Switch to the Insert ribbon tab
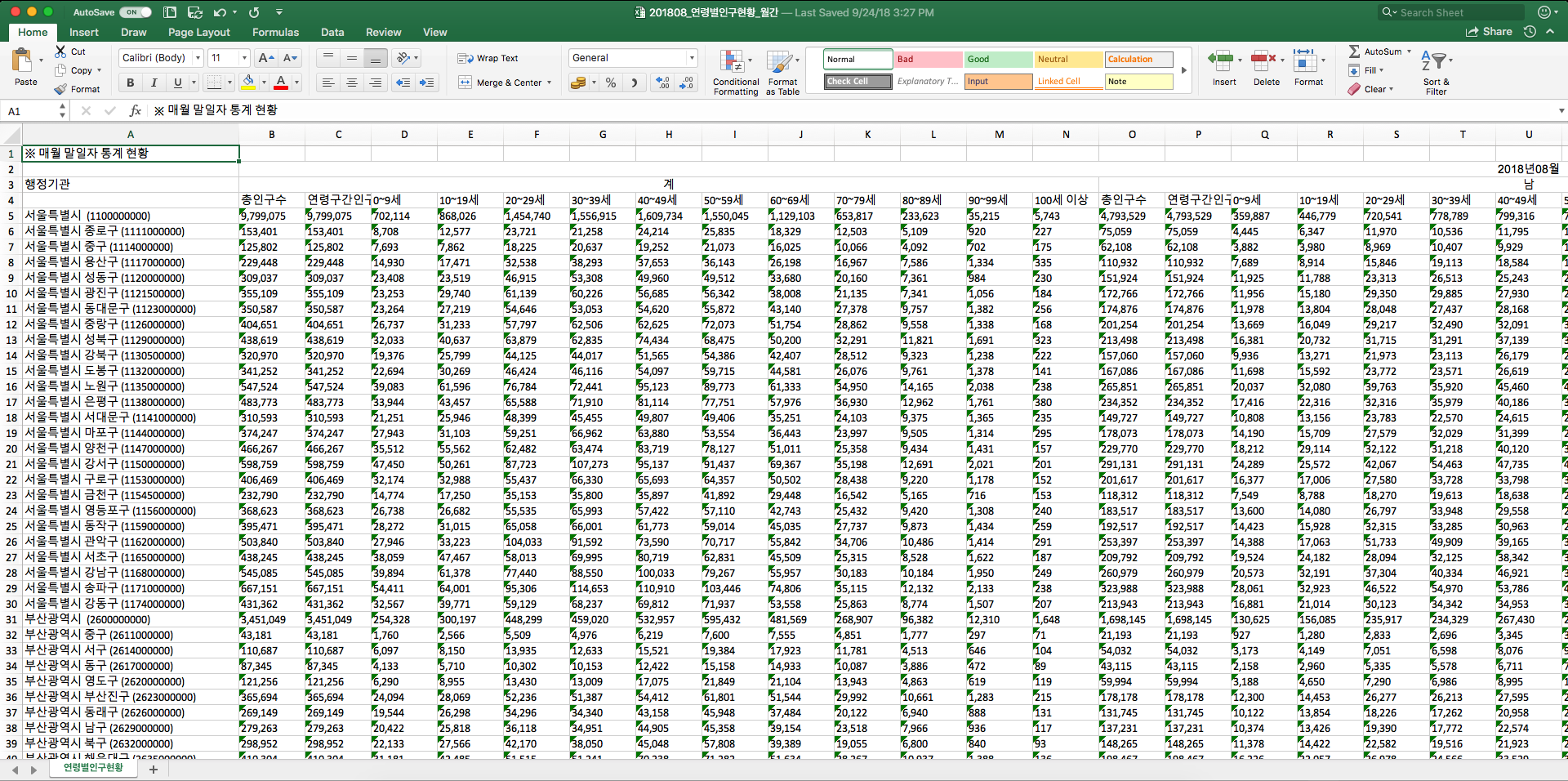This screenshot has width=1568, height=781. click(x=83, y=32)
